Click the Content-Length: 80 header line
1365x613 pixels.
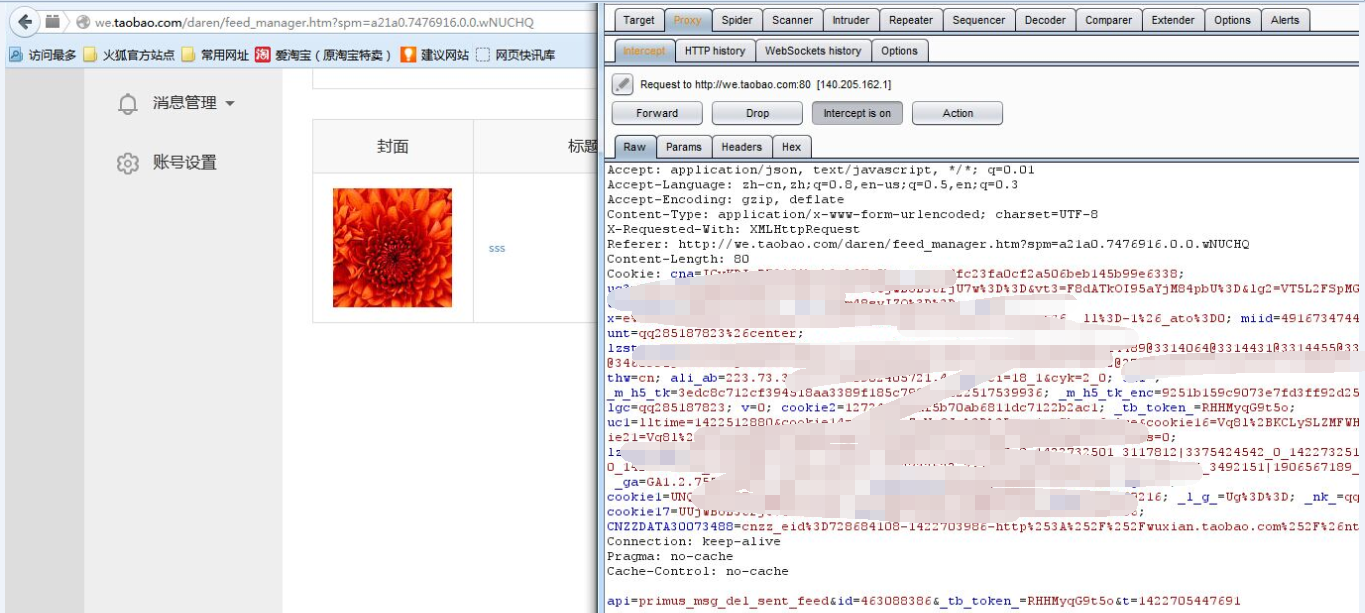(678, 259)
